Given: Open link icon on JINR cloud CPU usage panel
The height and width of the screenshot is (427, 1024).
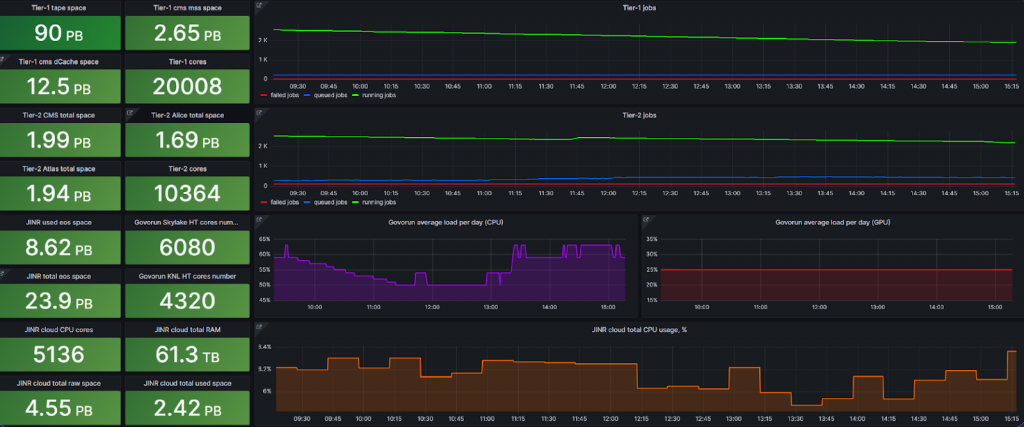Looking at the screenshot, I should [259, 326].
